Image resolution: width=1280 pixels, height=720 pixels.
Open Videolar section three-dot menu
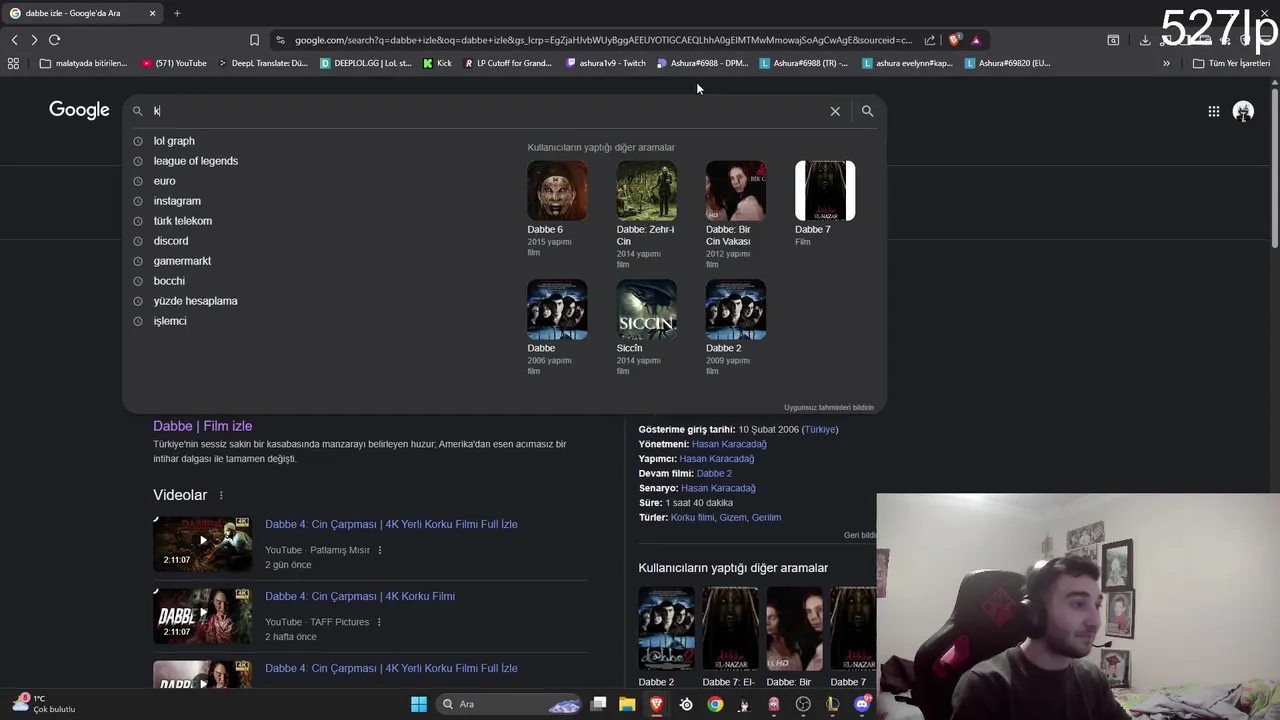coord(221,495)
